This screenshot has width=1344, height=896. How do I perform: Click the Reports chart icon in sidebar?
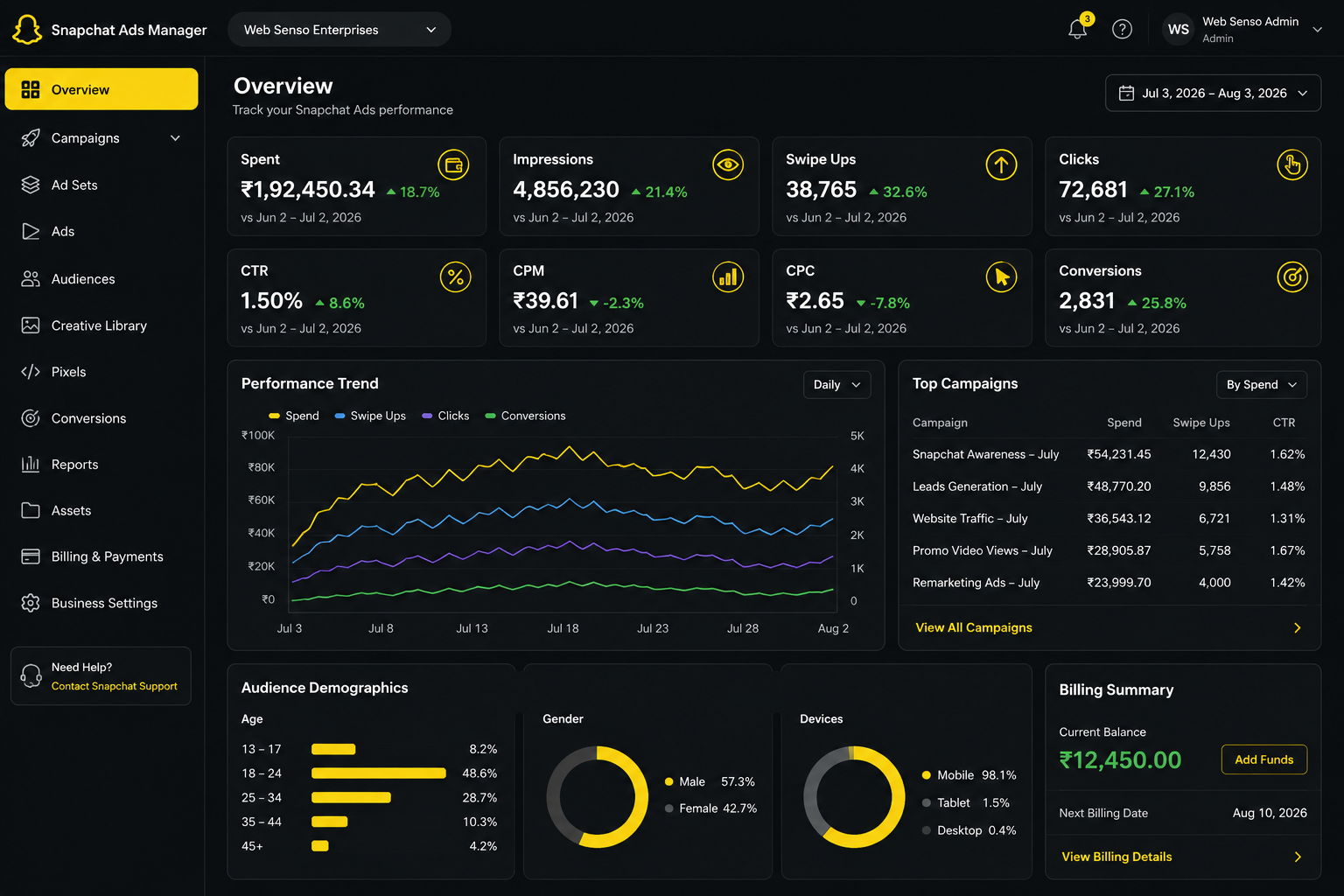tap(31, 465)
